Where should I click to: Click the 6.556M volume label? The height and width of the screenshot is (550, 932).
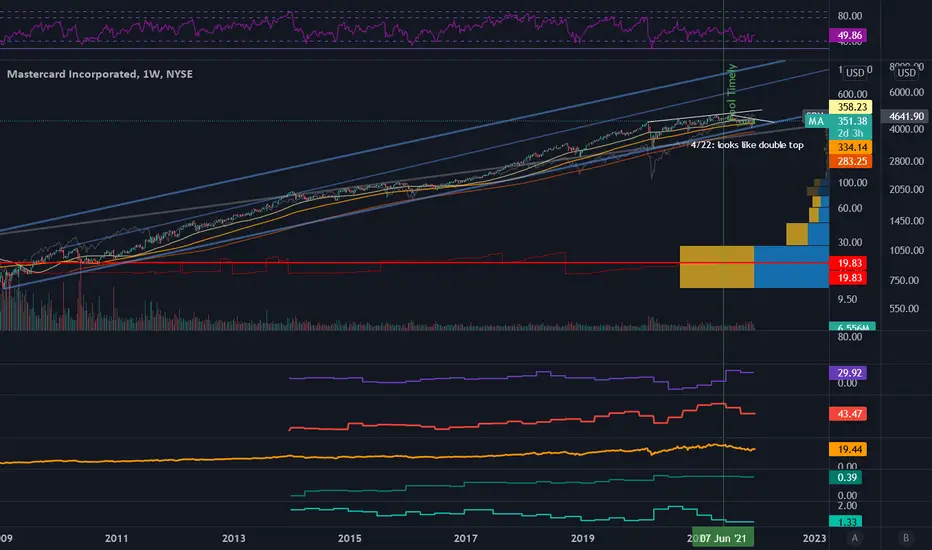click(852, 326)
